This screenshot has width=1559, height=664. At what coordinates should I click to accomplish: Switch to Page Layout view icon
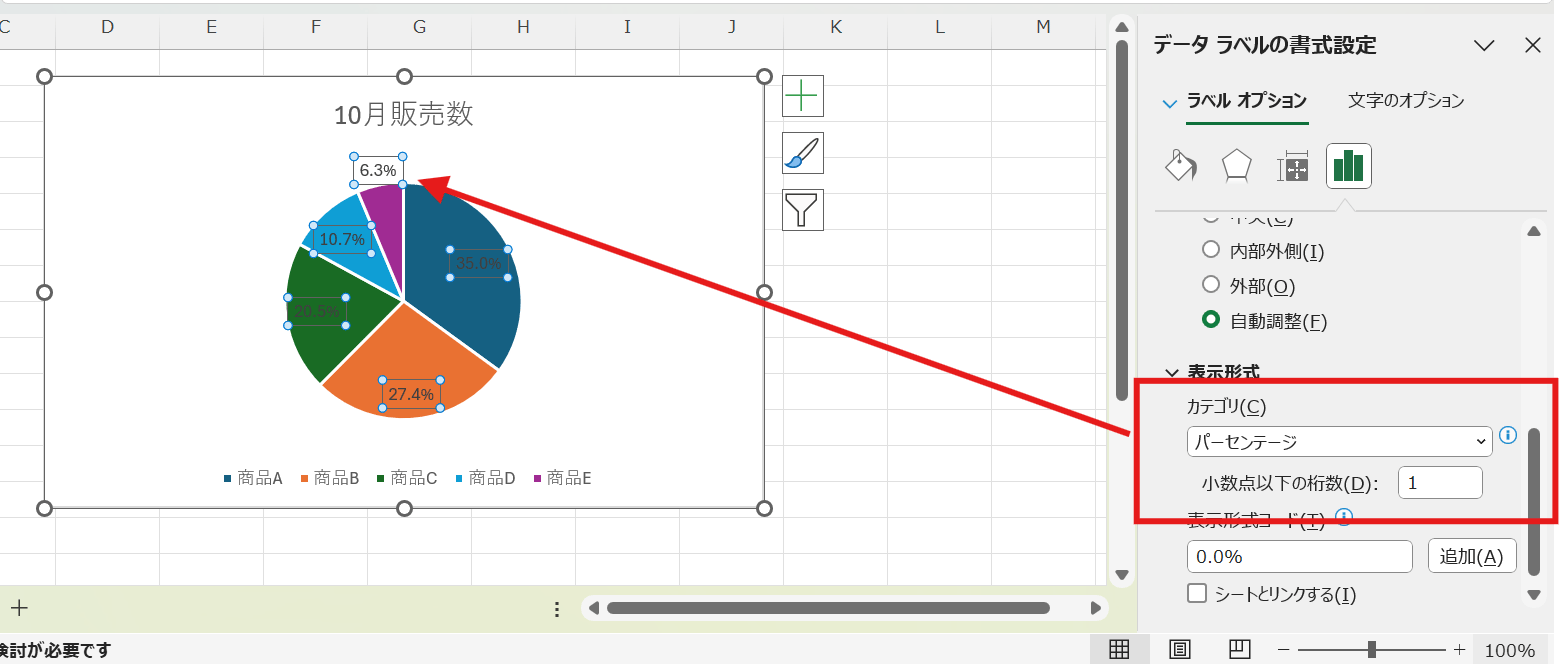tap(1180, 649)
